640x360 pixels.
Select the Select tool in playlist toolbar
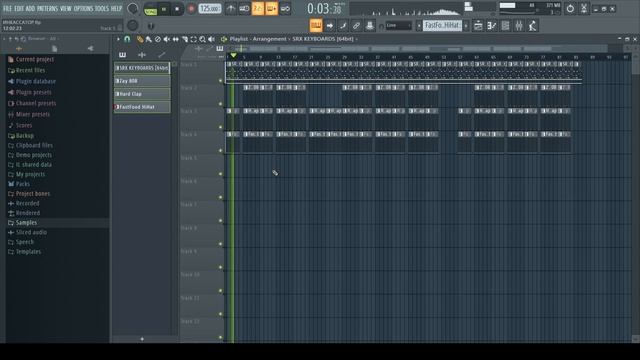(193, 39)
